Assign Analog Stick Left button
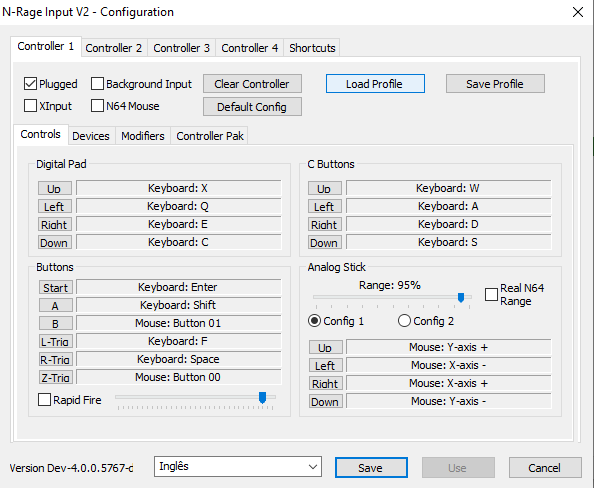The width and height of the screenshot is (594, 488). pos(326,365)
